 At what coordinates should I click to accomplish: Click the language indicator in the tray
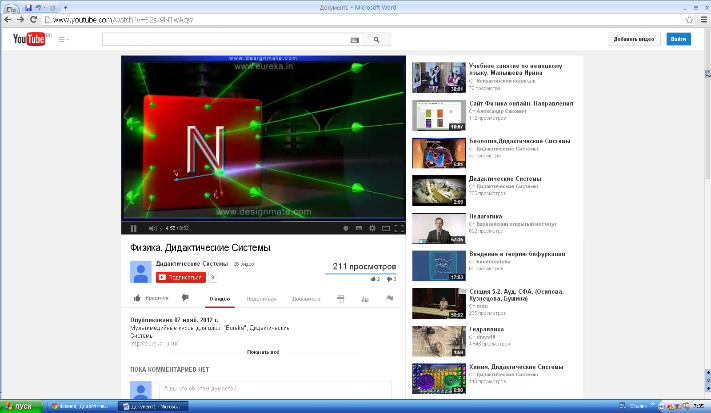pos(623,406)
